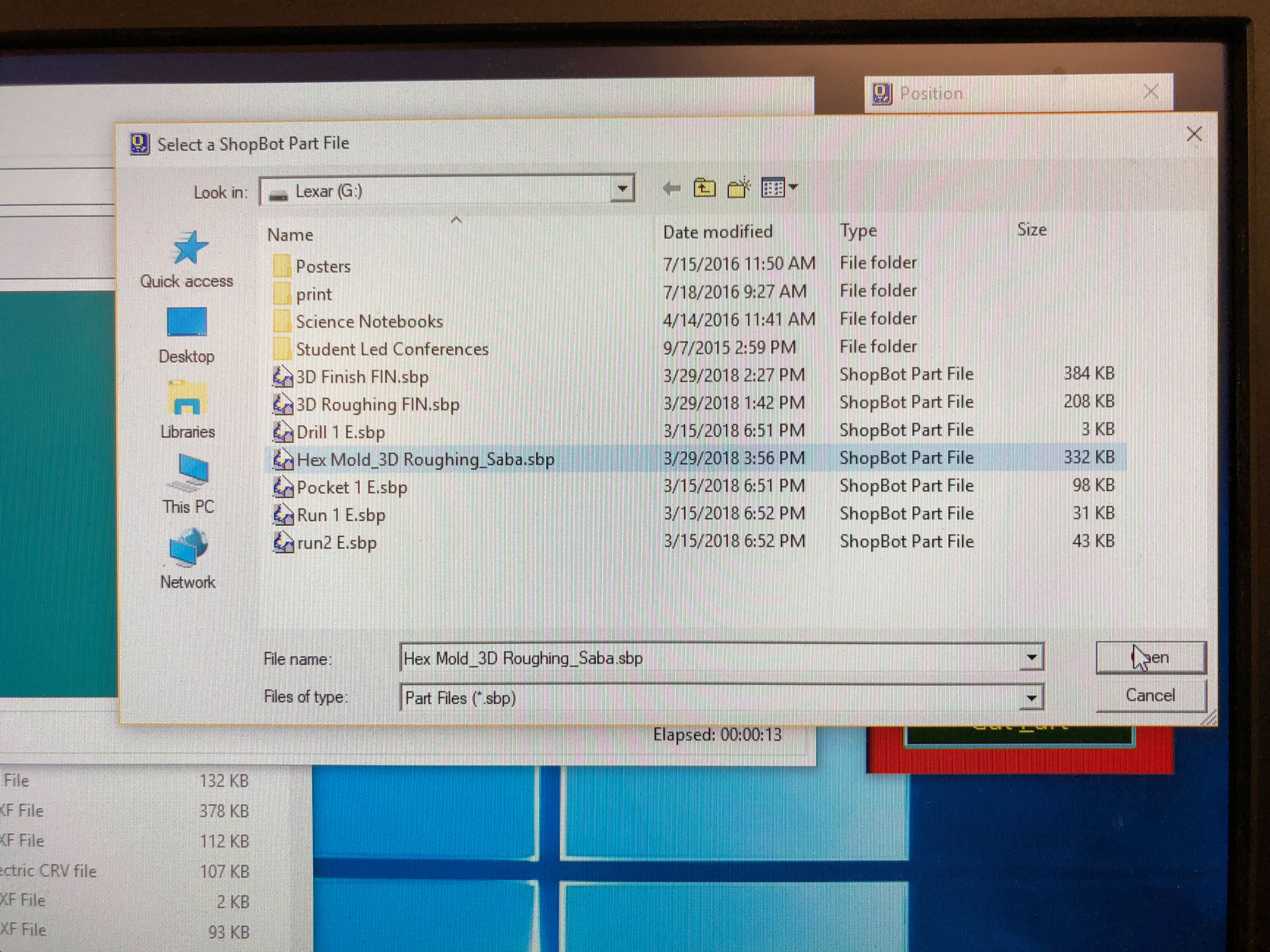The image size is (1270, 952).
Task: Select the Science Notebooks folder icon
Action: click(282, 321)
